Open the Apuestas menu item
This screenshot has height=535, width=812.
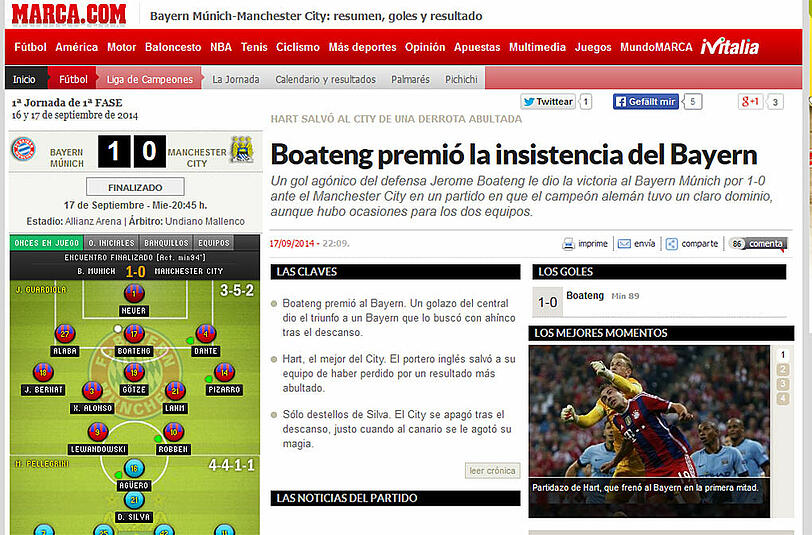477,47
